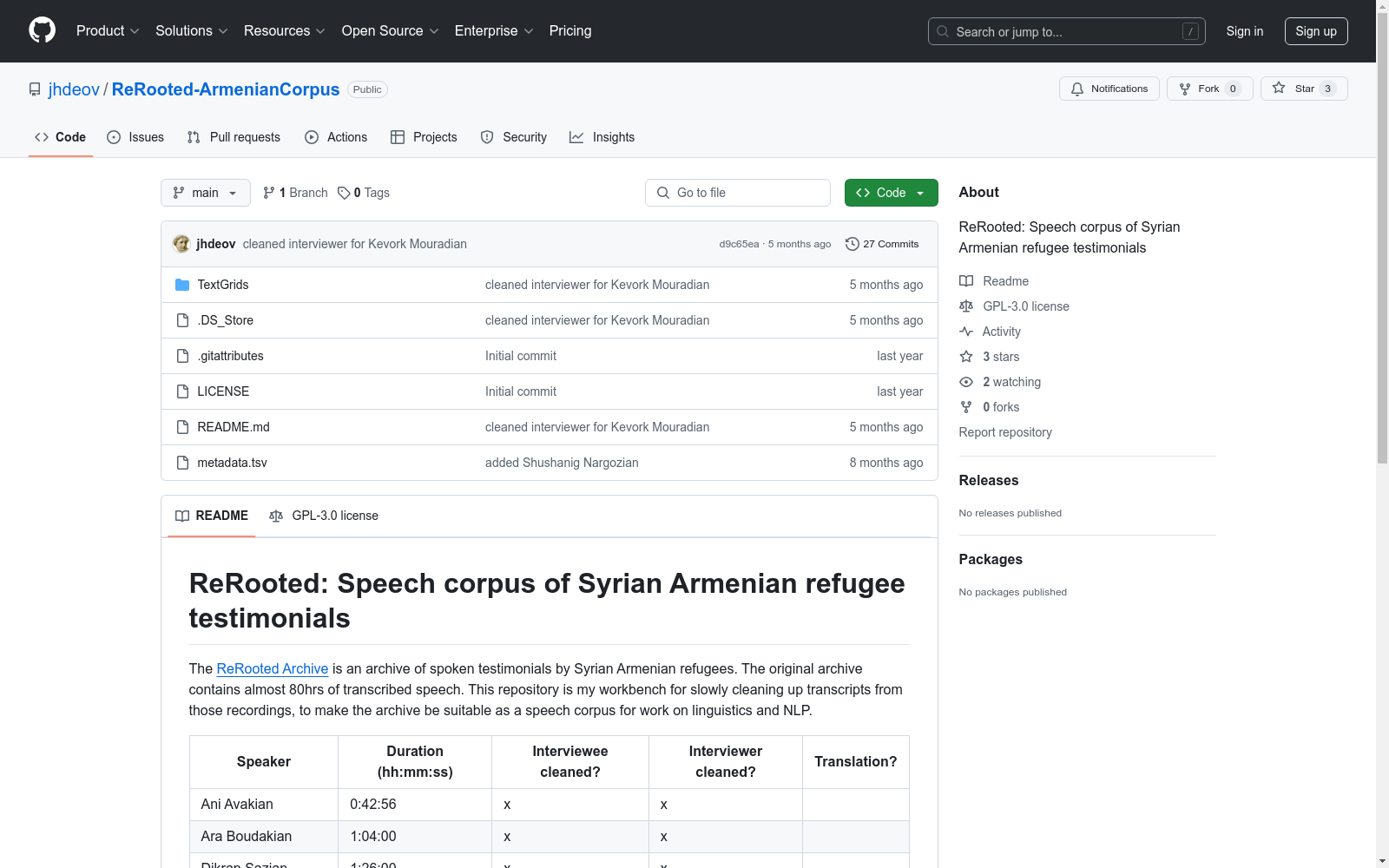Click the Sign up button
The height and width of the screenshot is (868, 1389).
coord(1316,31)
